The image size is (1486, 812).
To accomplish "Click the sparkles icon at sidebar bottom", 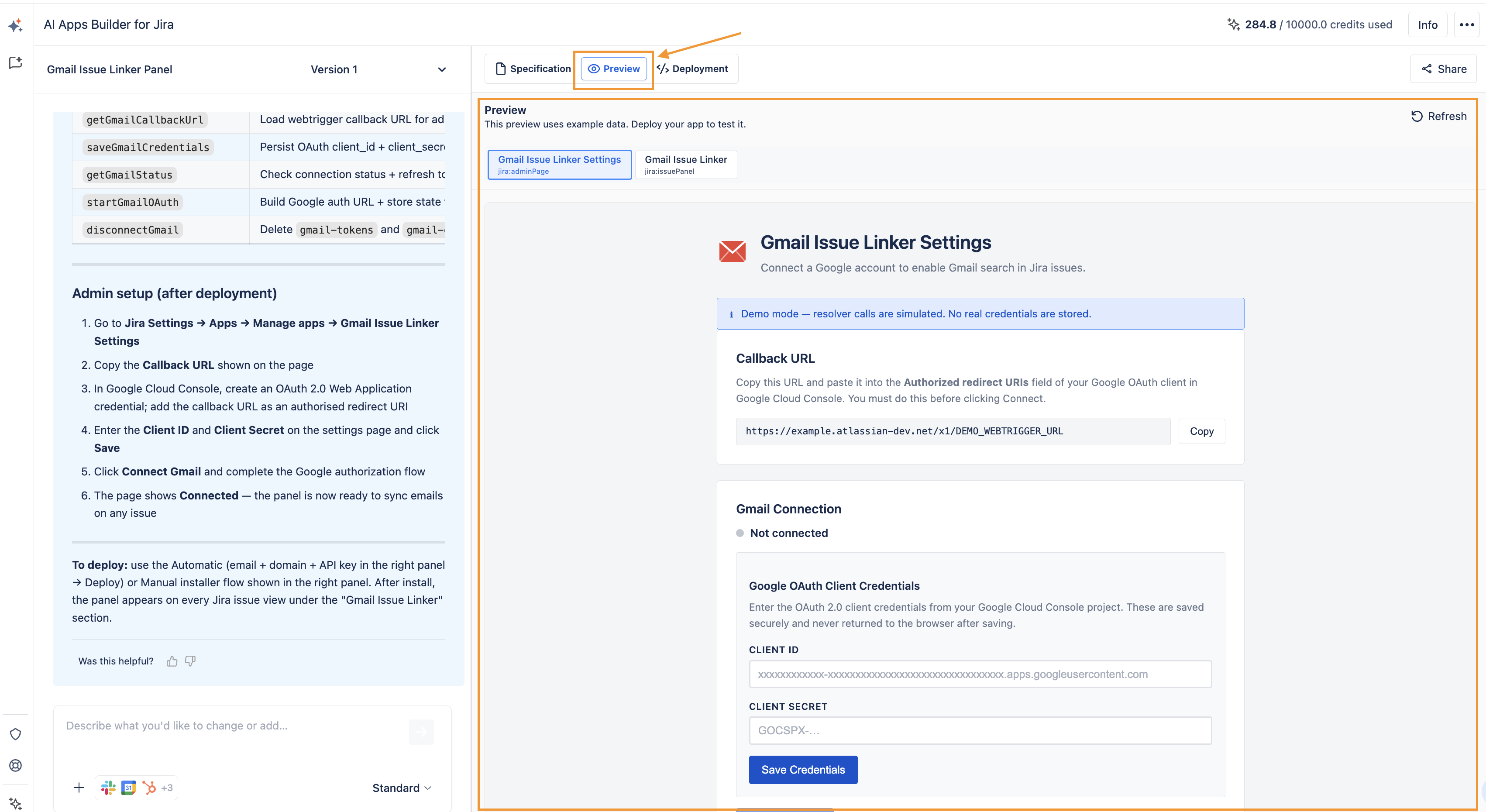I will pyautogui.click(x=16, y=803).
